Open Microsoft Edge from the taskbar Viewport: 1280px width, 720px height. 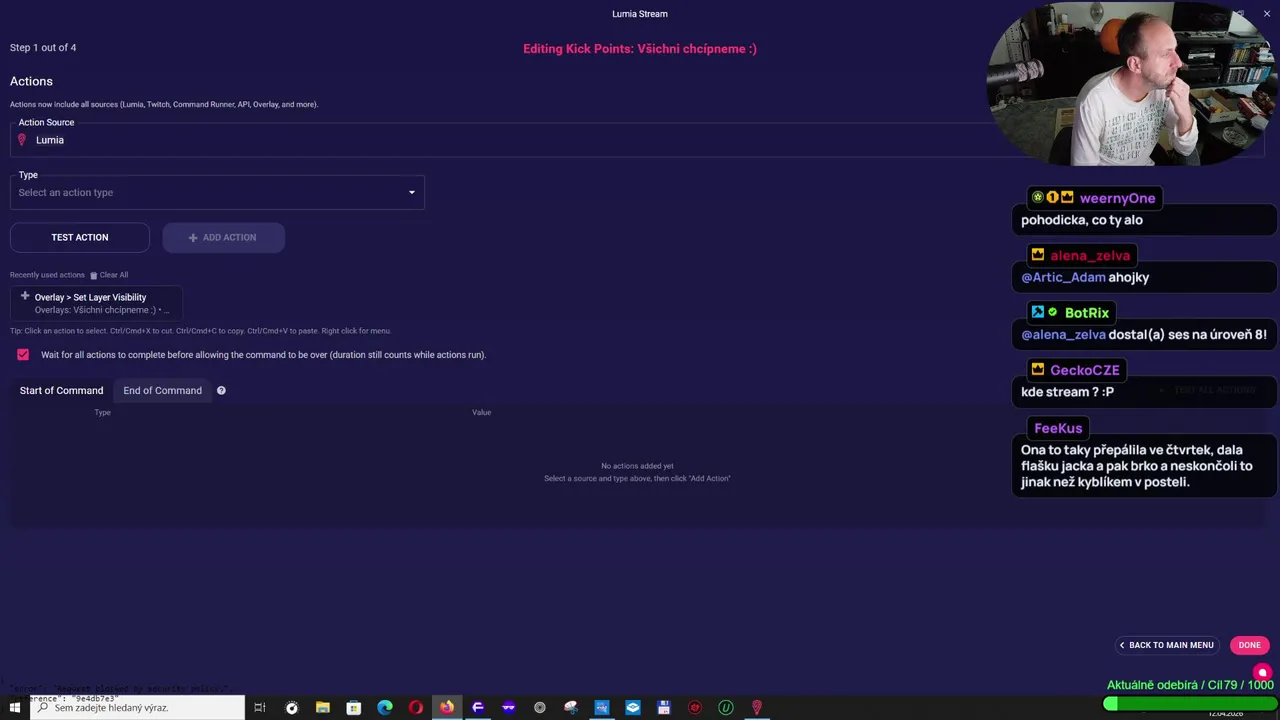pyautogui.click(x=384, y=707)
